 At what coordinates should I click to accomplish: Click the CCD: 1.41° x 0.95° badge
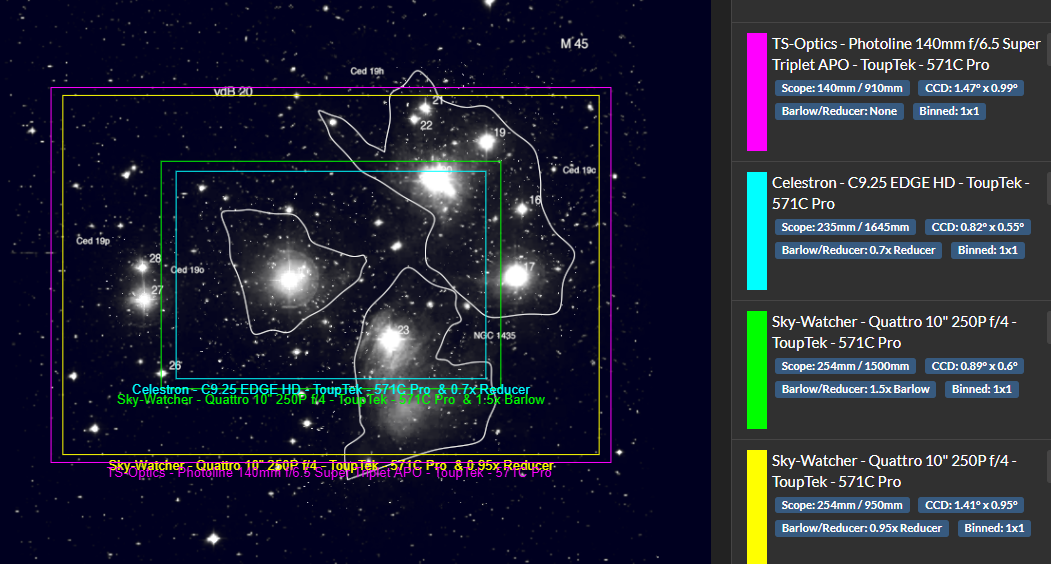(x=971, y=504)
